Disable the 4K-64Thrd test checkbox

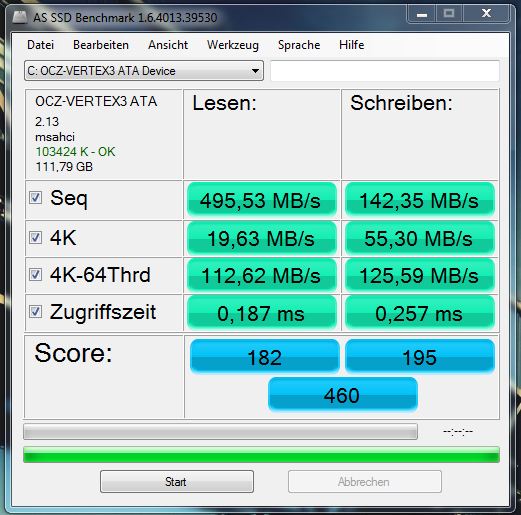pyautogui.click(x=35, y=275)
